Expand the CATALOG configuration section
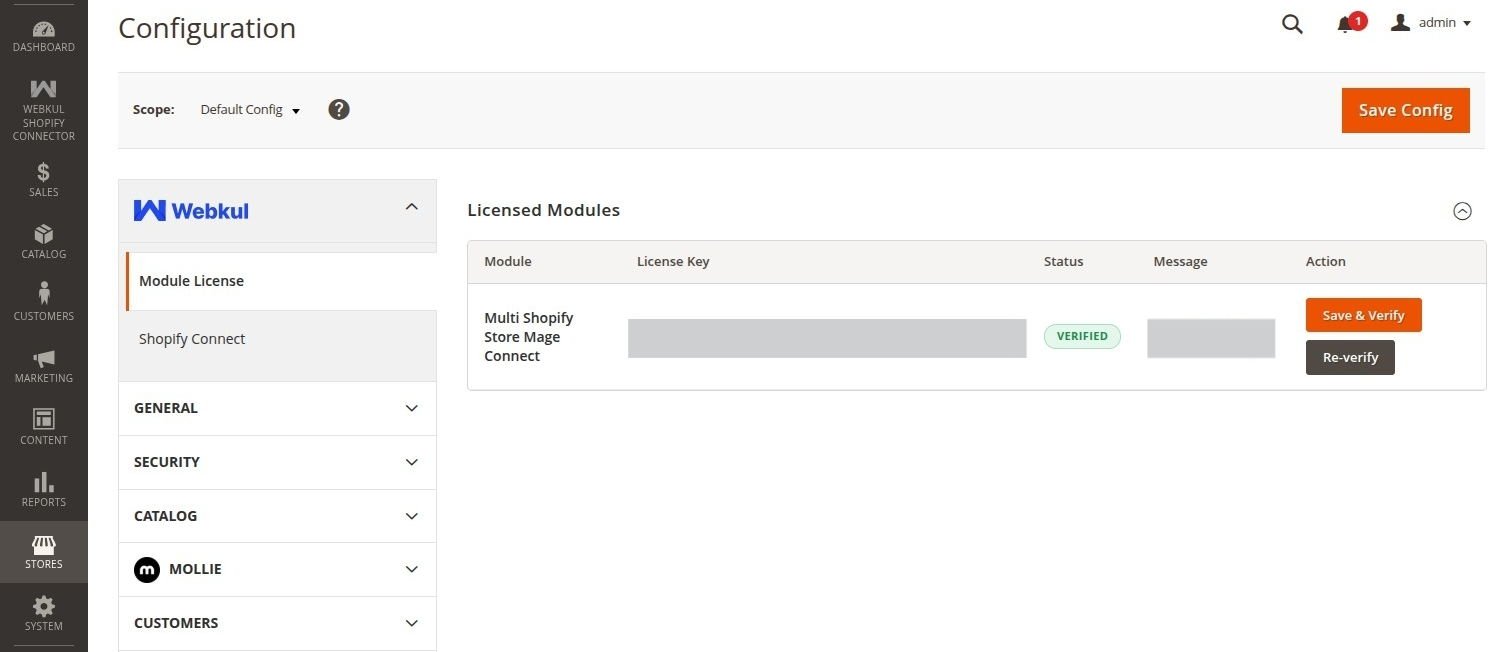The width and height of the screenshot is (1512, 652). pos(277,516)
